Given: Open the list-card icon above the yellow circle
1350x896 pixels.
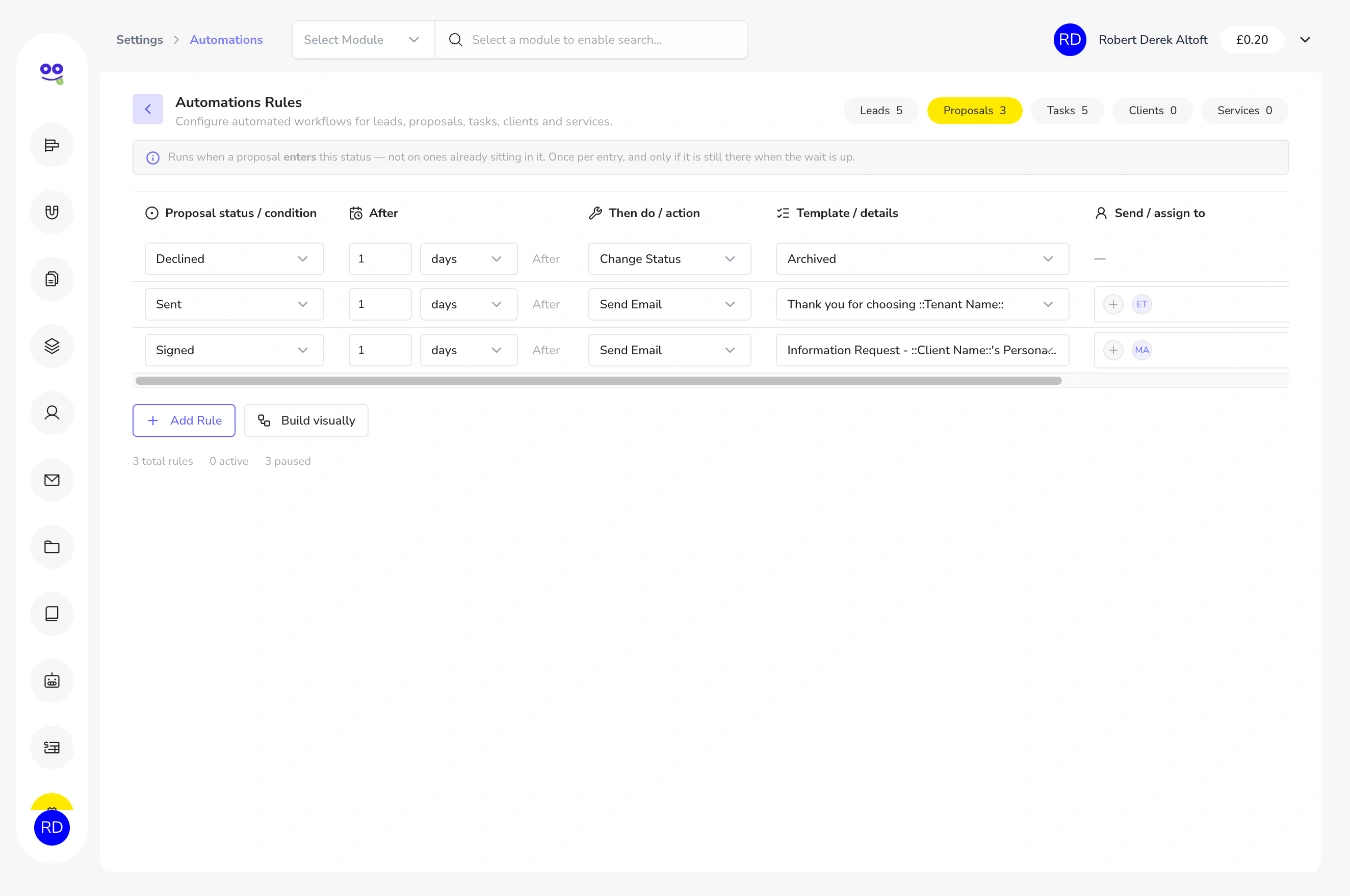Looking at the screenshot, I should 52,747.
